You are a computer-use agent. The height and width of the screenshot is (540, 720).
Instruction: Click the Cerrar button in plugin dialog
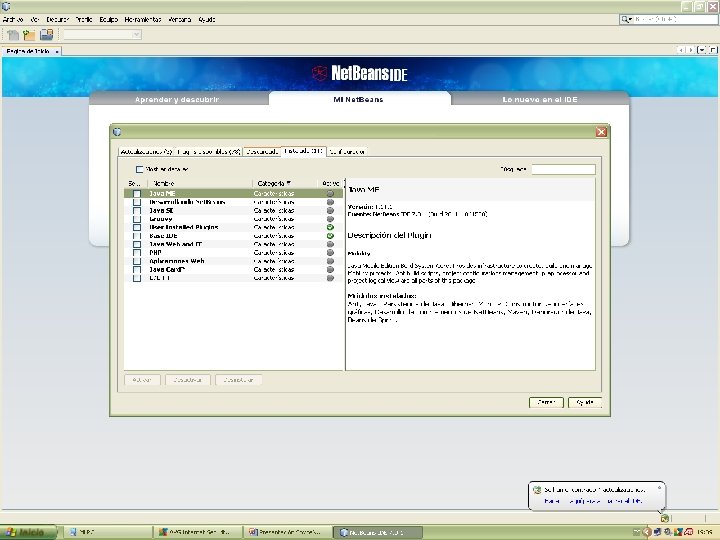(546, 402)
